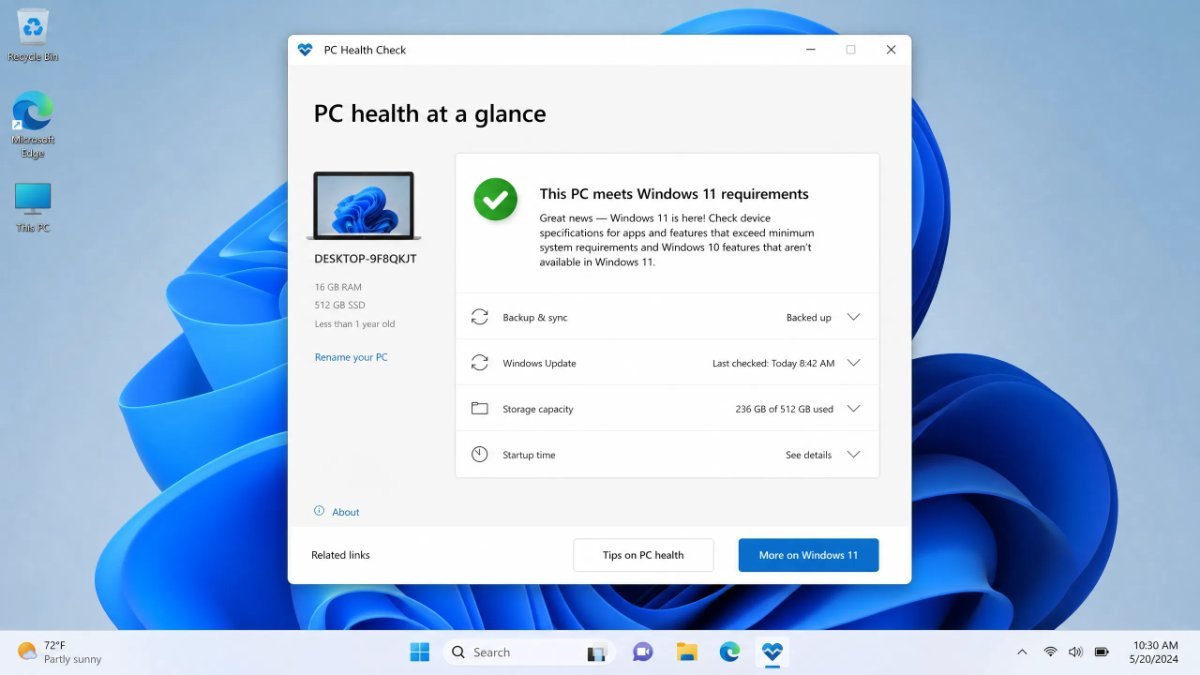Expand the Startup time chevron
Viewport: 1200px width, 675px height.
853,455
